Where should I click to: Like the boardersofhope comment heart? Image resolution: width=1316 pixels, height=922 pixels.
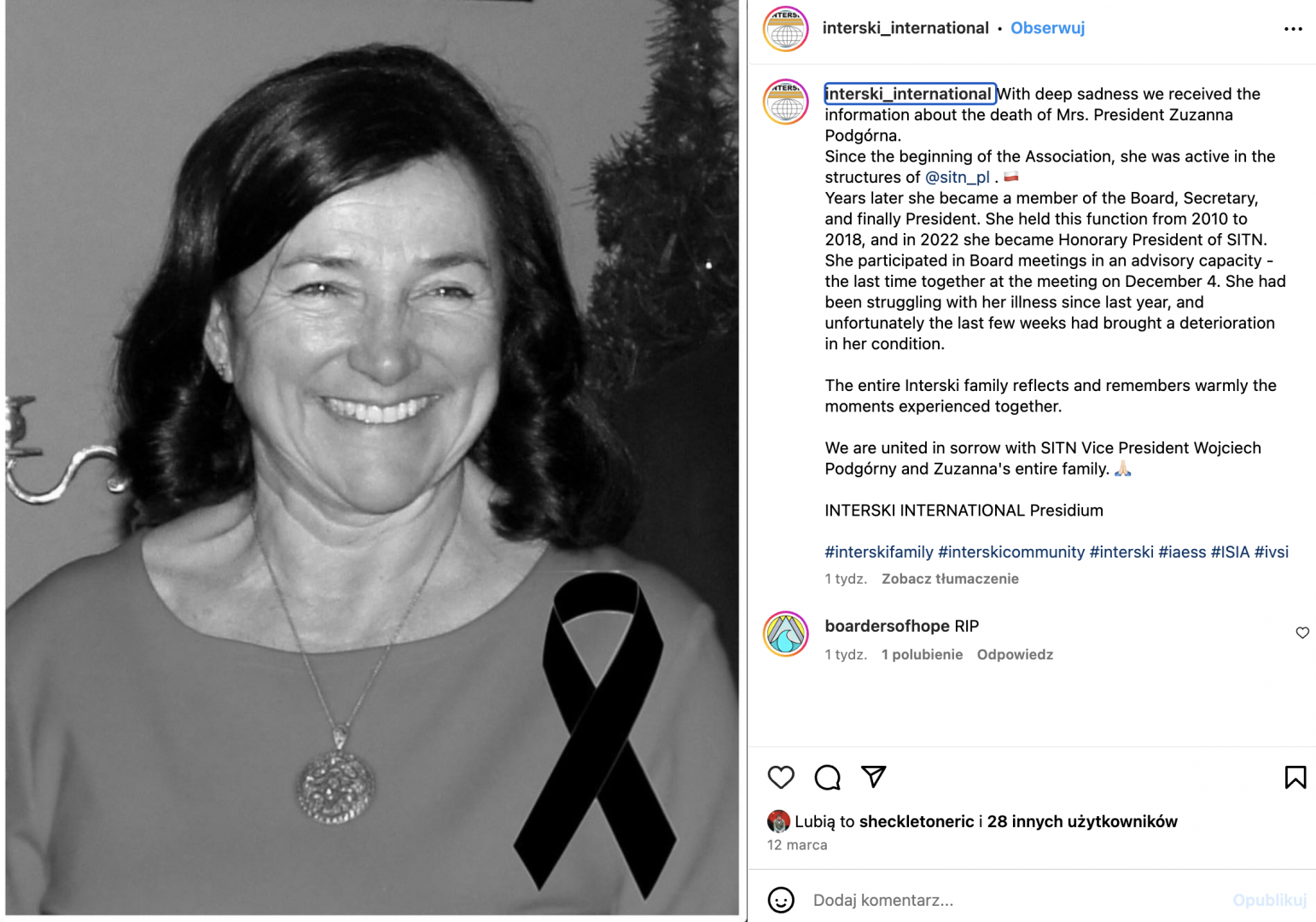pos(1302,633)
